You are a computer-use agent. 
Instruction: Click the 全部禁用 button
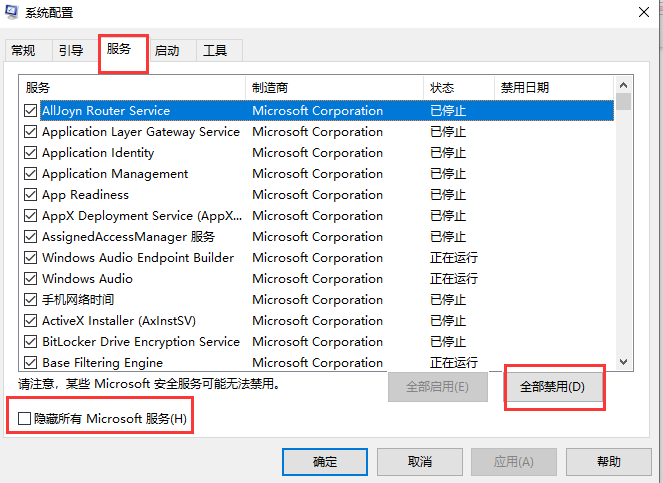(x=553, y=387)
